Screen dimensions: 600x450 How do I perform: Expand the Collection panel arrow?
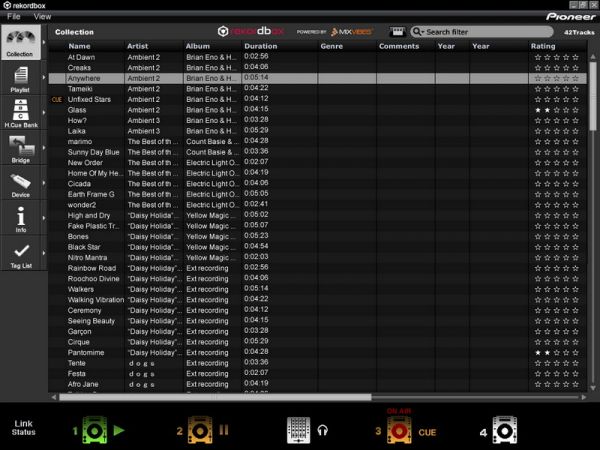(44, 42)
